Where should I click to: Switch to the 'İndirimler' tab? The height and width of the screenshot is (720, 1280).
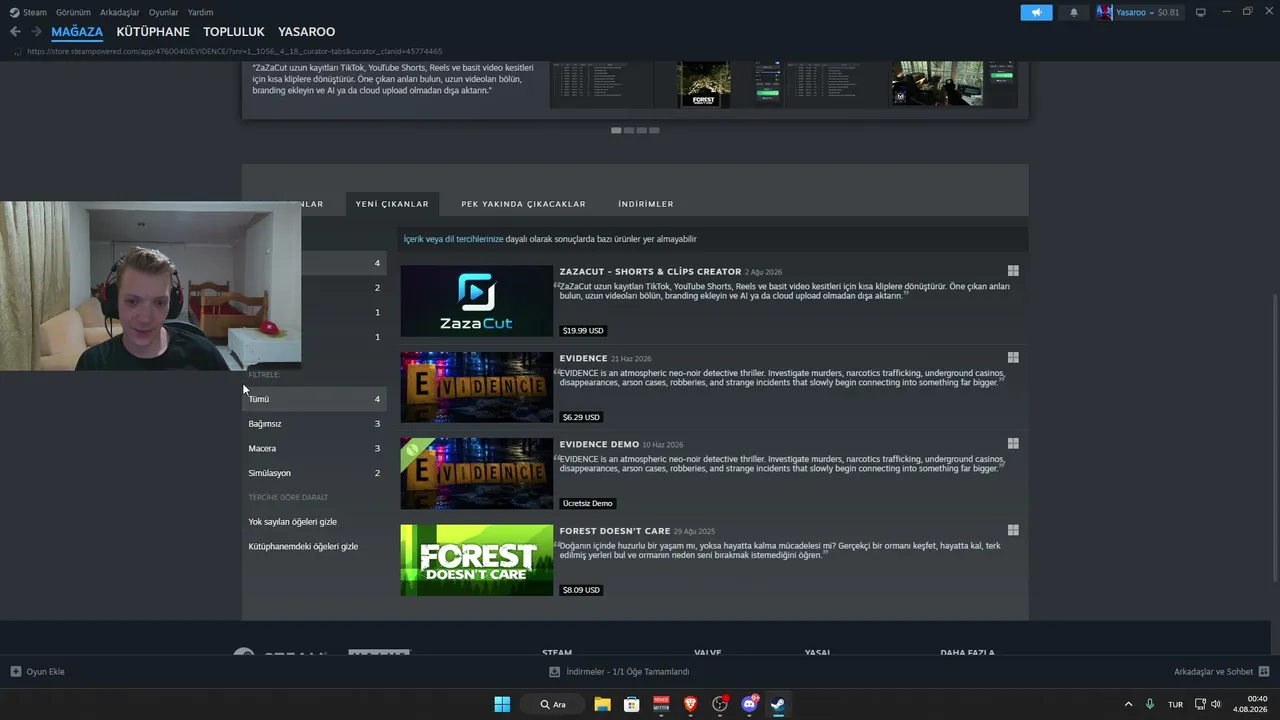pyautogui.click(x=646, y=204)
